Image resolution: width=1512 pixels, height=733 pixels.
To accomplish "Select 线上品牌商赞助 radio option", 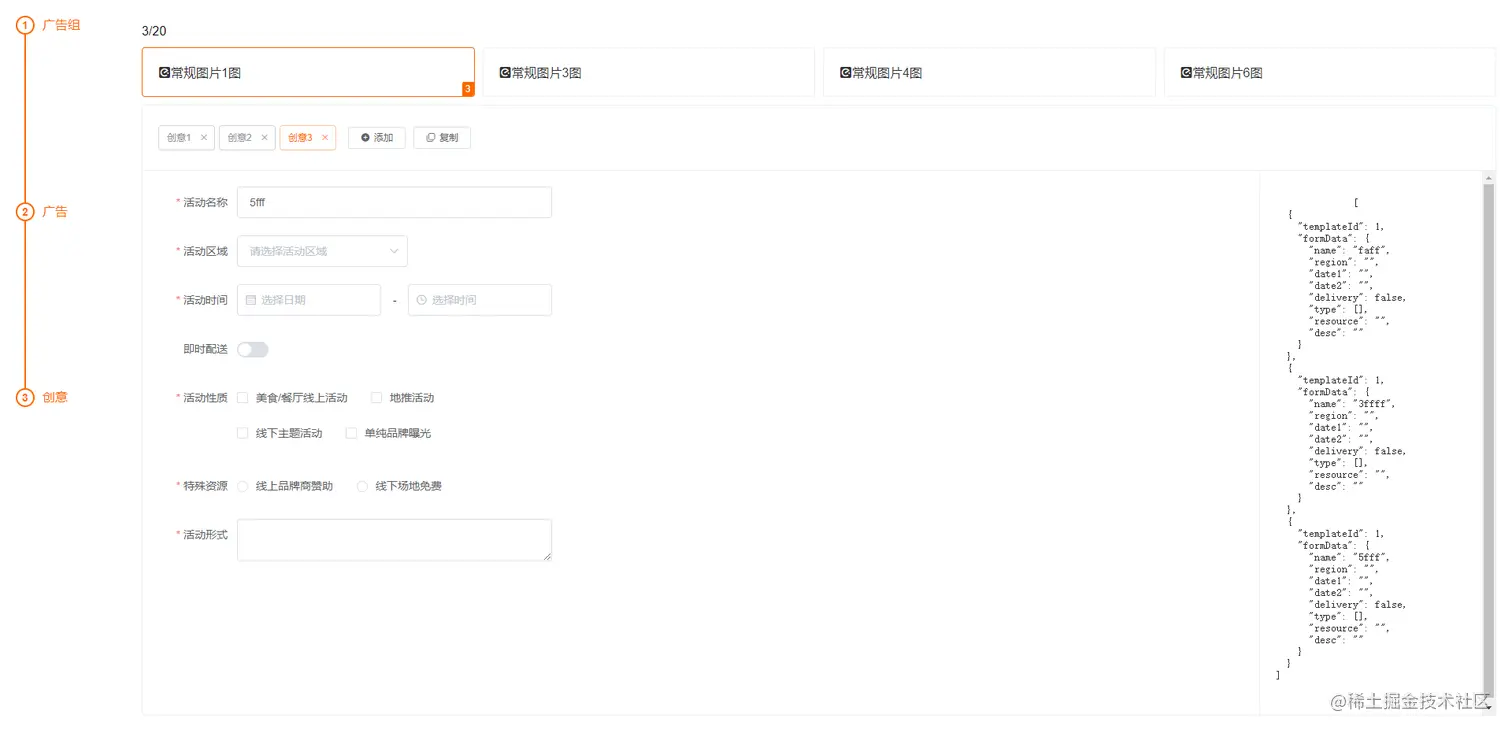I will click(243, 486).
